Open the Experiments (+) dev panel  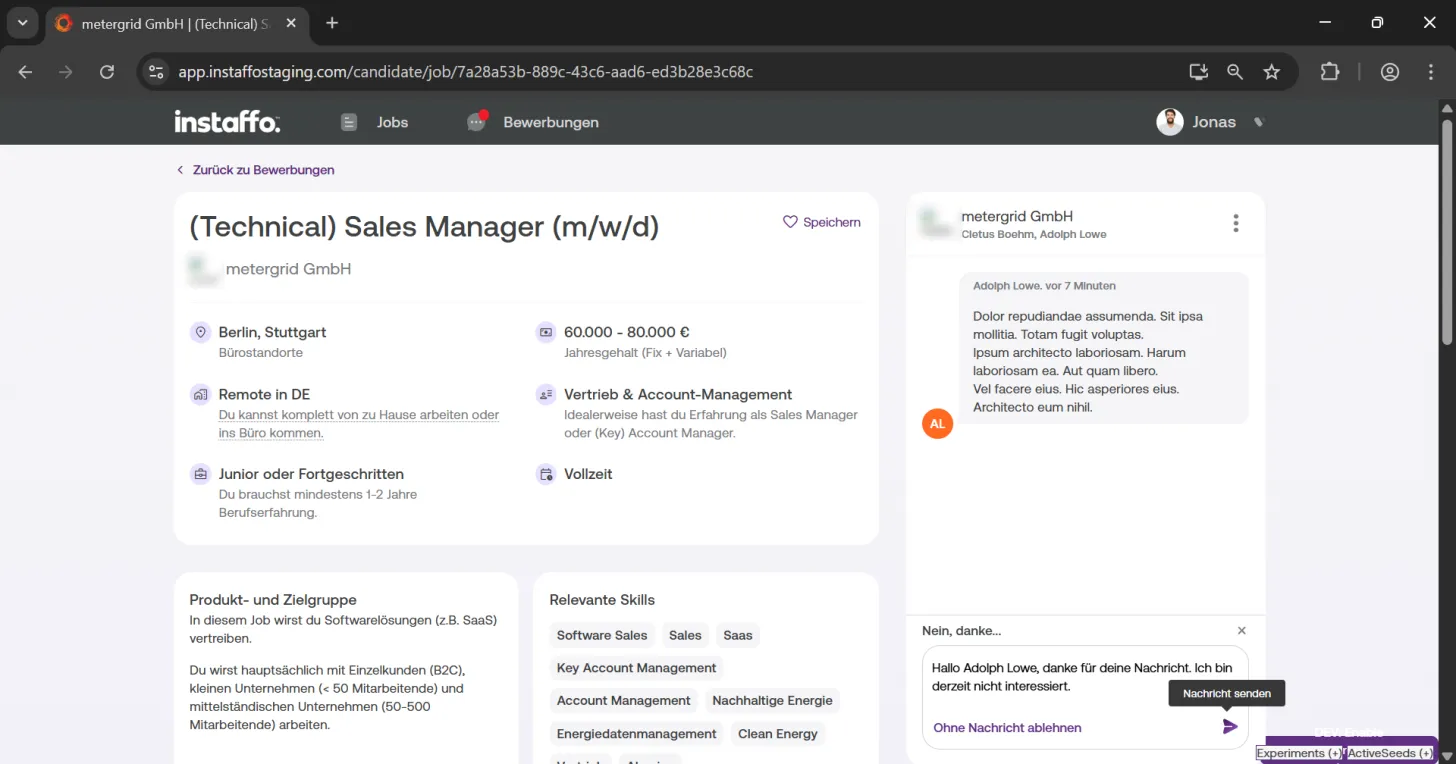coord(1299,753)
